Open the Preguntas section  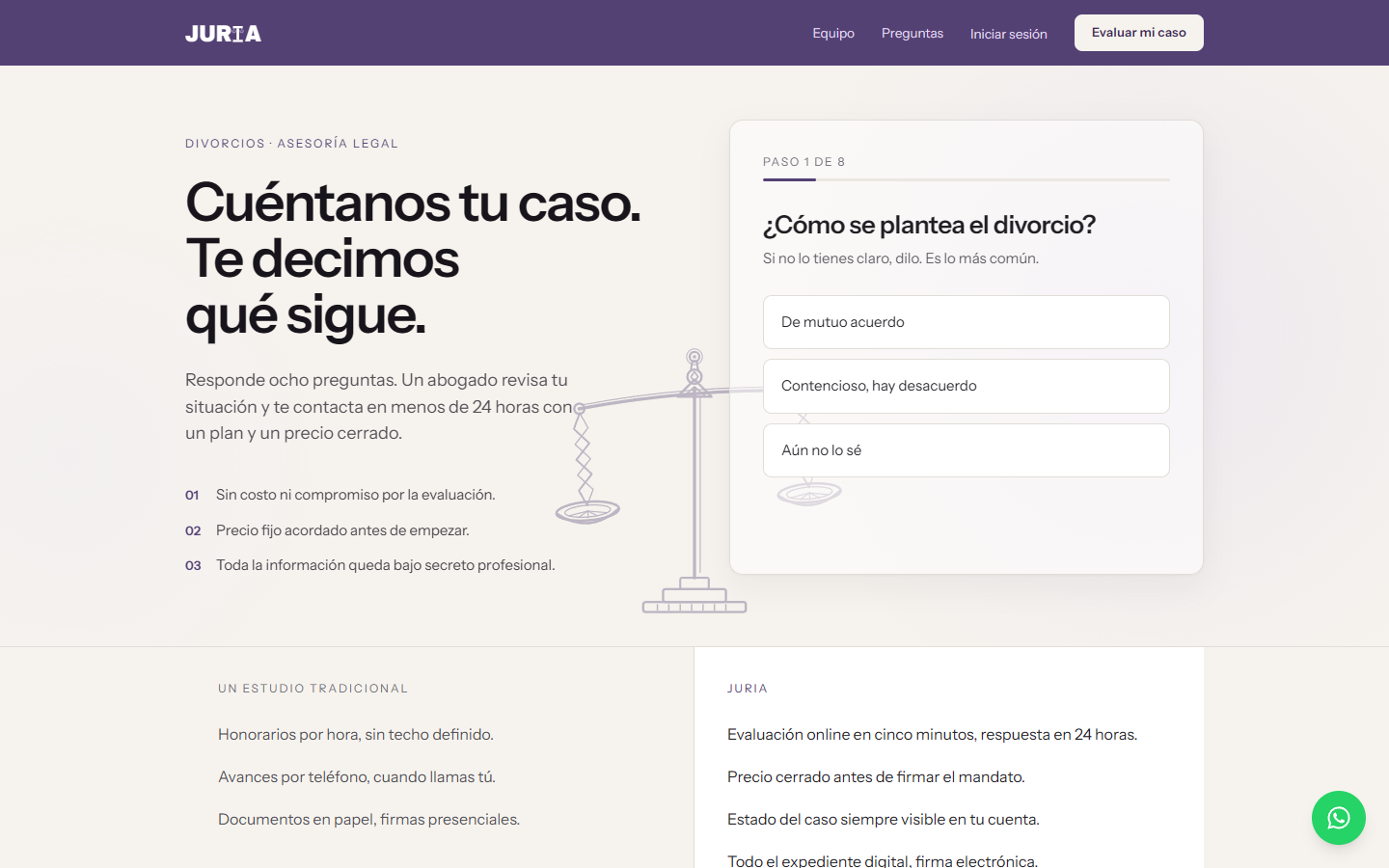[912, 33]
